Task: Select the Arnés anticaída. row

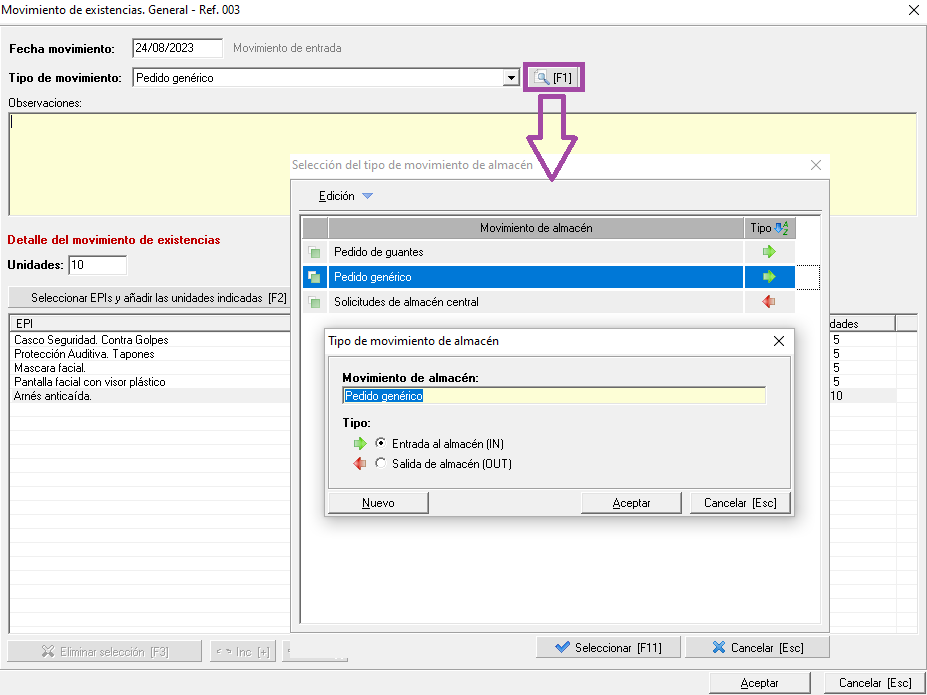Action: tap(150, 397)
